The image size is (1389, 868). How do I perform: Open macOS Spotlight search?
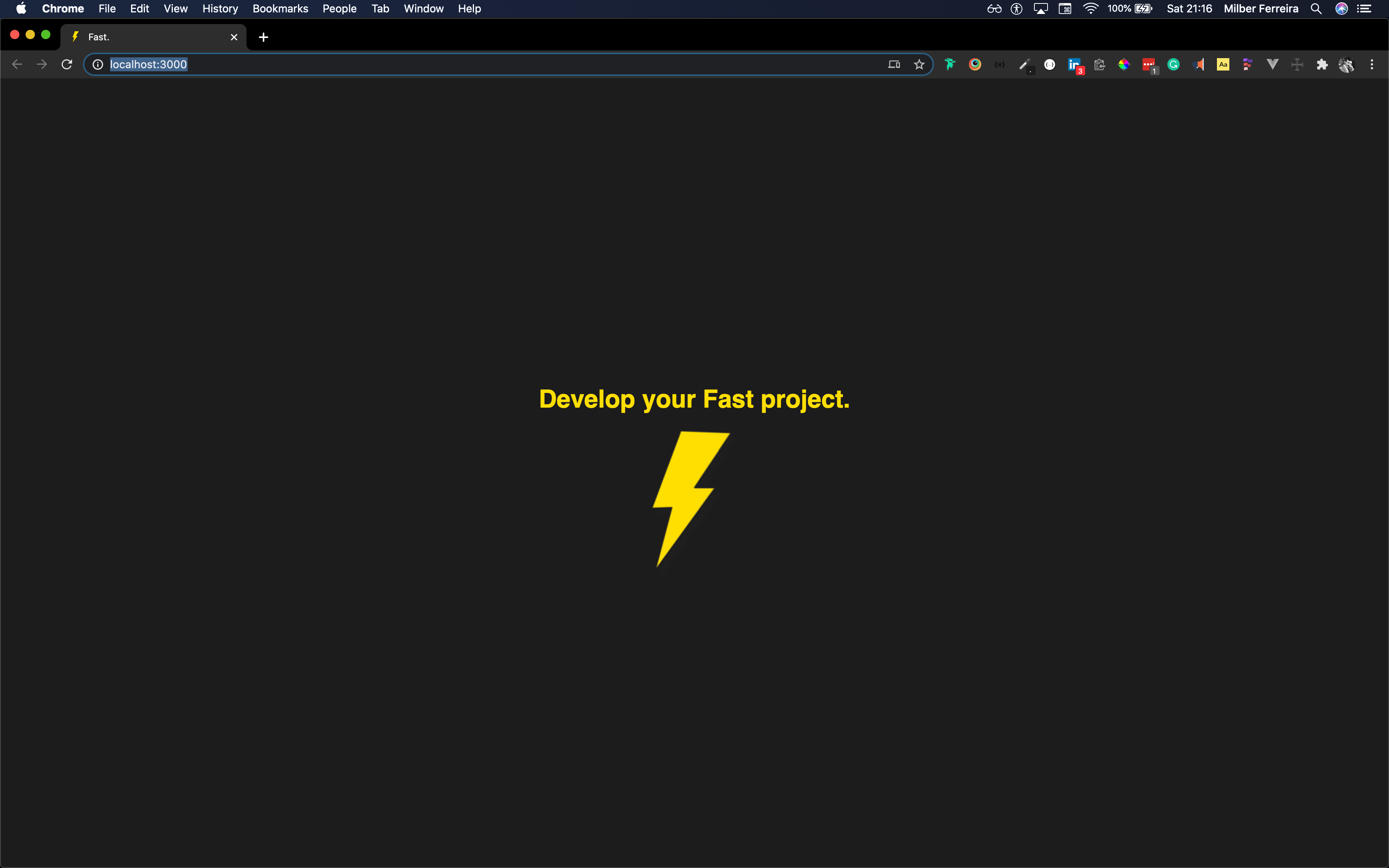coord(1316,9)
